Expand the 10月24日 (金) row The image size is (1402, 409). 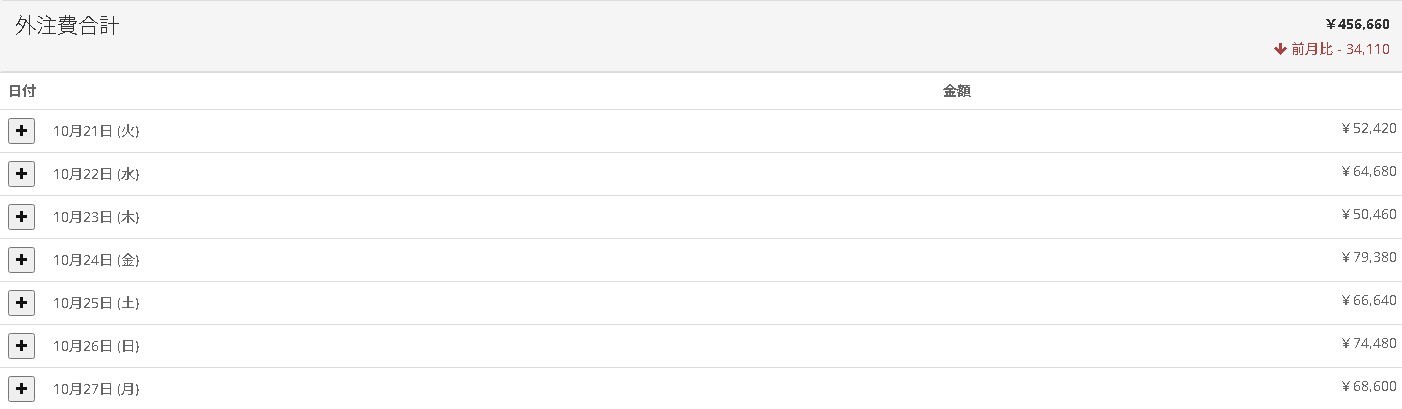[21, 260]
